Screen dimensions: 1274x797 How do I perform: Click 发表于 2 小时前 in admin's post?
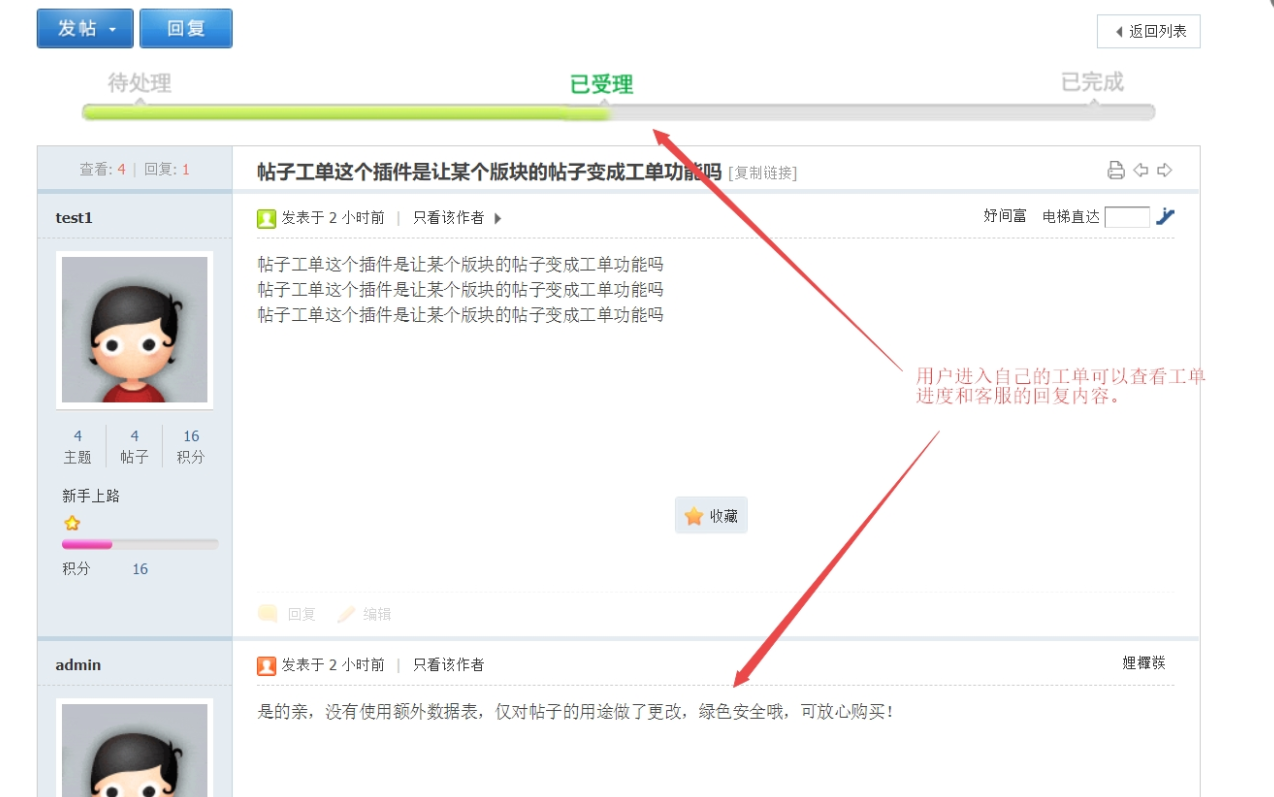[333, 665]
